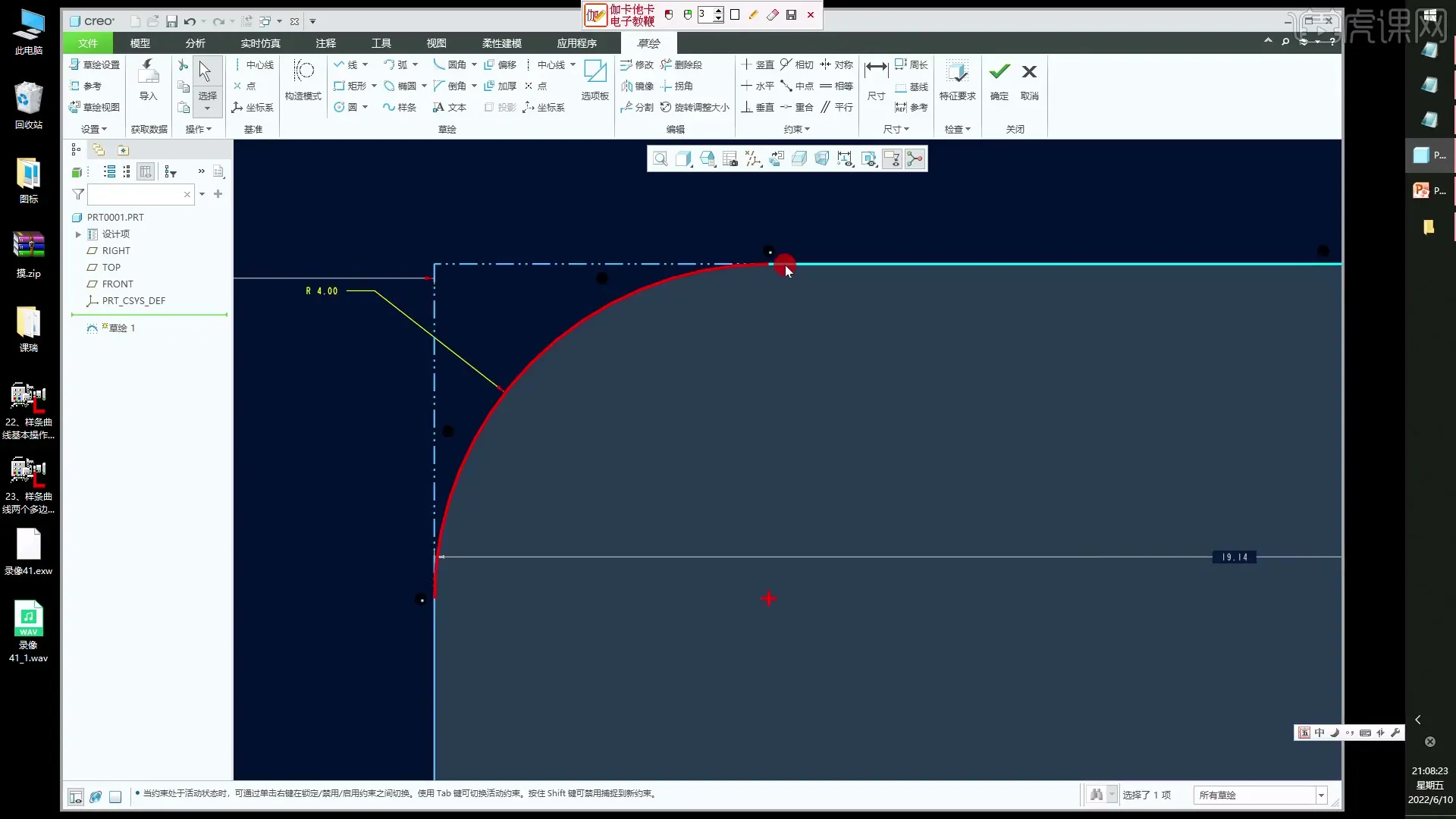Switch to the Model (模型) ribbon tab
This screenshot has width=1456, height=819.
click(x=140, y=43)
